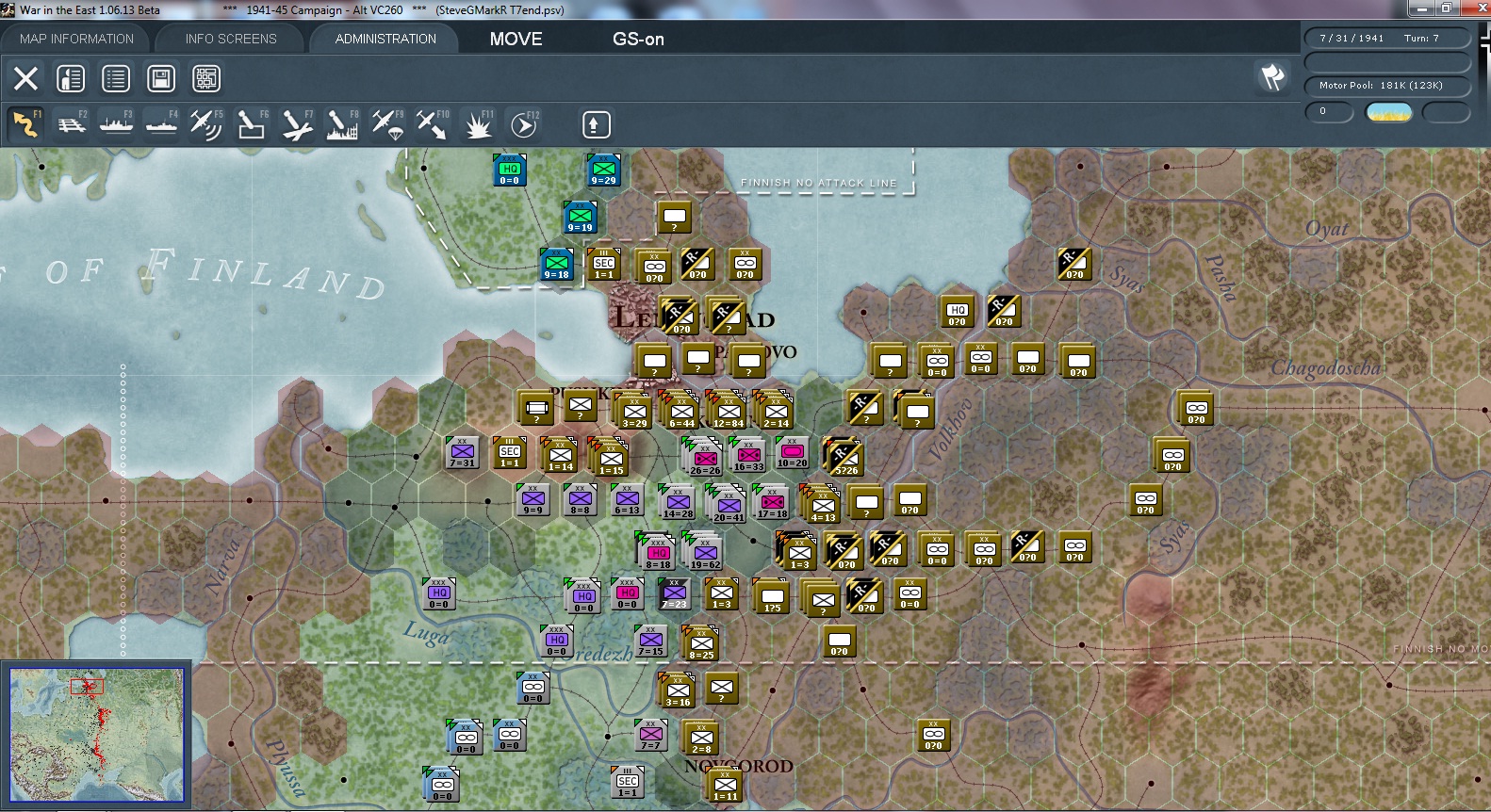Select the Amphibious ship icon (F4)
The height and width of the screenshot is (812, 1491).
pos(162,124)
